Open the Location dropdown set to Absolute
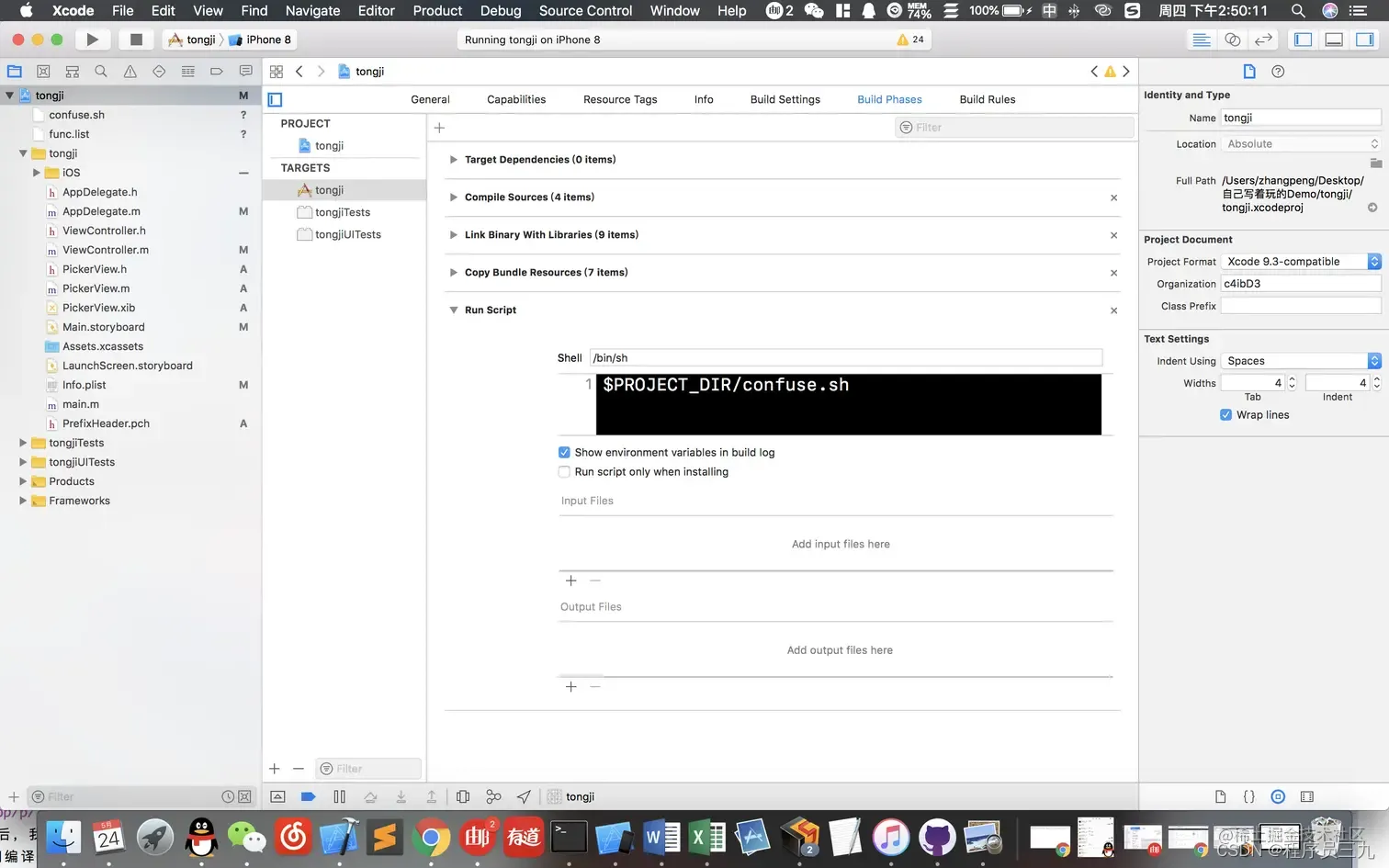This screenshot has width=1389, height=868. [x=1301, y=144]
